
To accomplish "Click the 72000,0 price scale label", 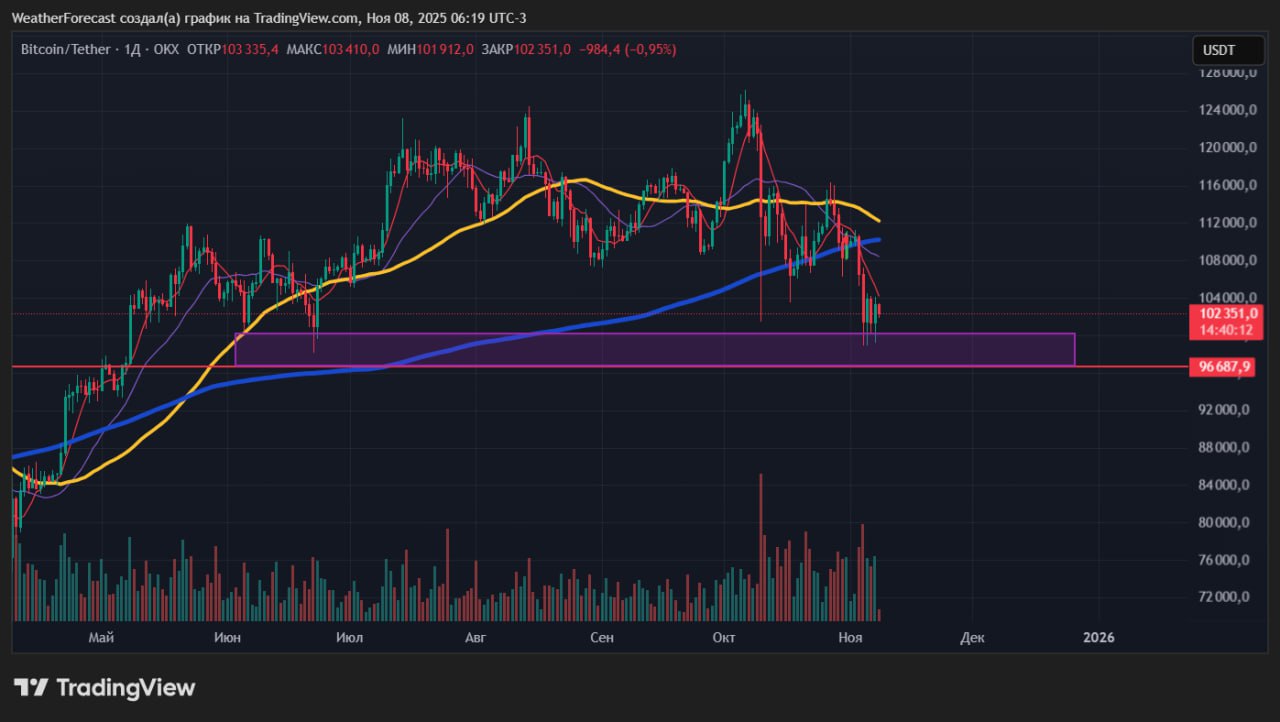I will coord(1223,597).
